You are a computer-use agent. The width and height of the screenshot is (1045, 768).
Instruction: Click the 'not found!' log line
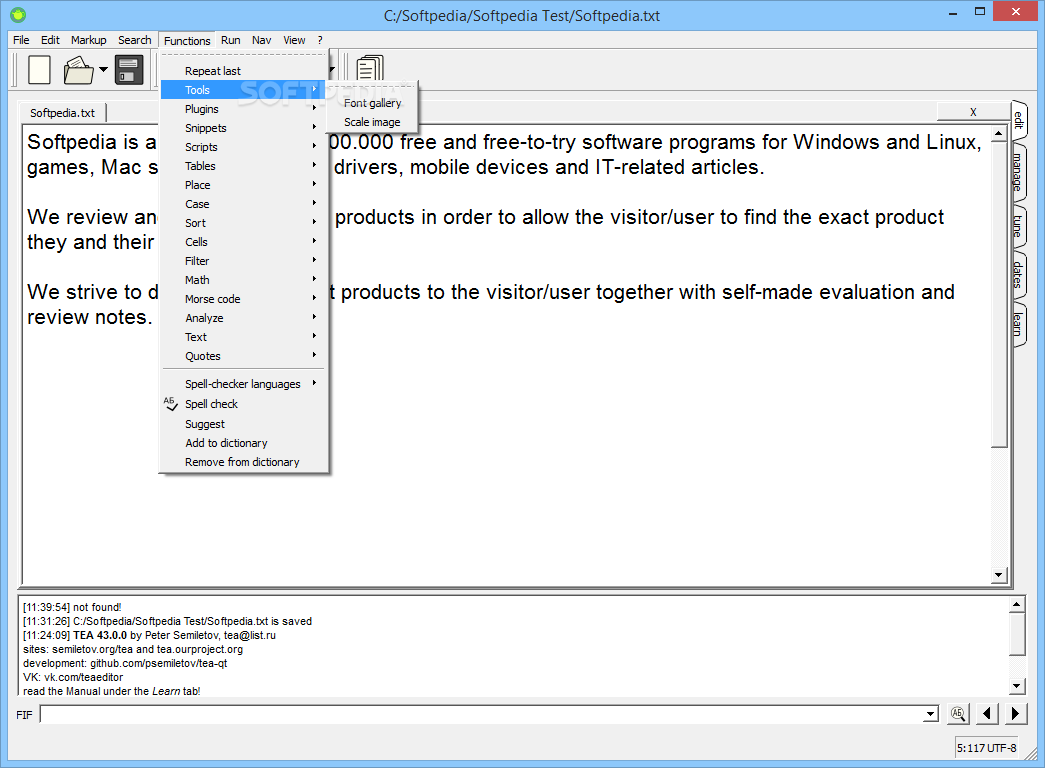click(72, 607)
